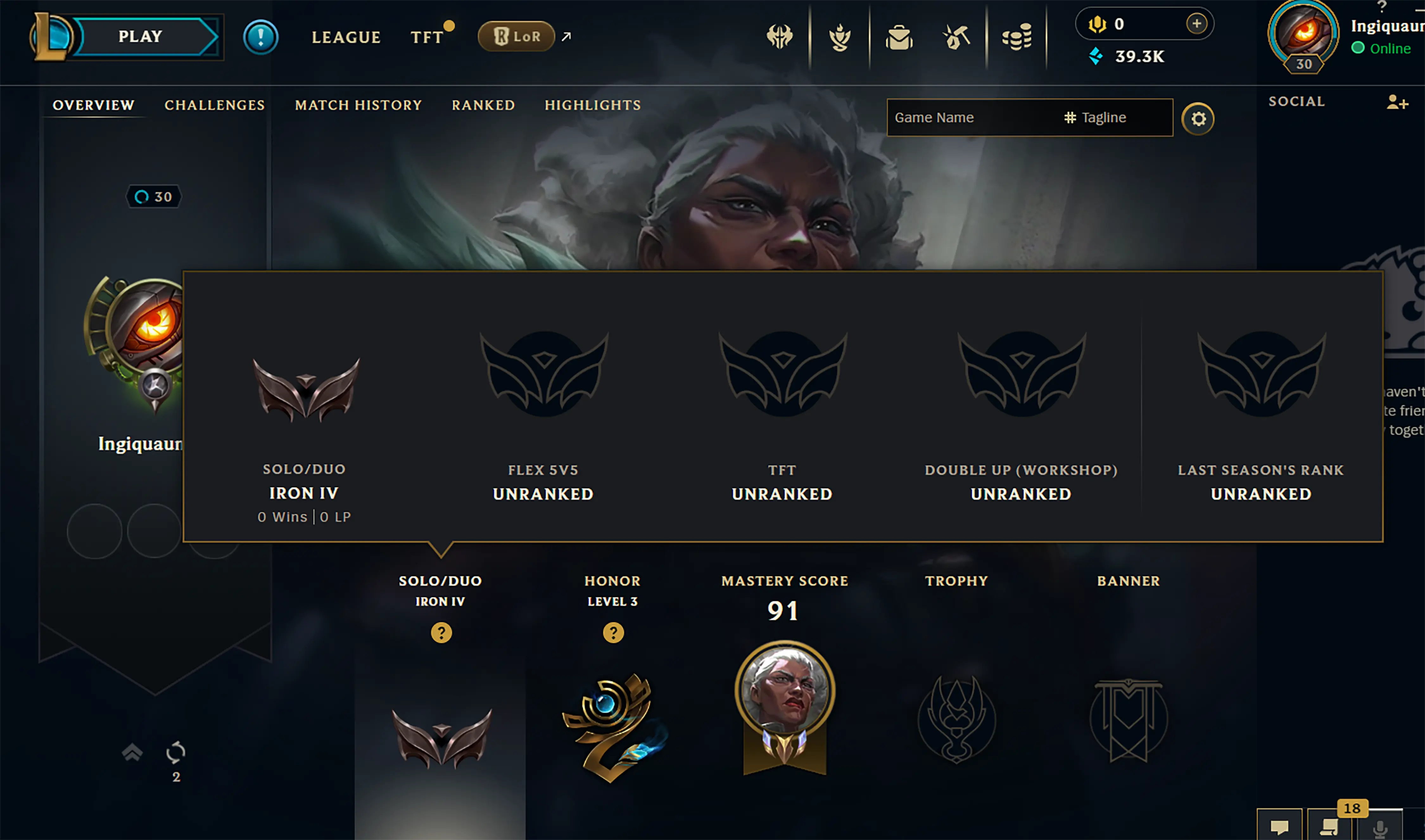1425x840 pixels.
Task: Expand the double chevron boost icon
Action: (x=132, y=752)
